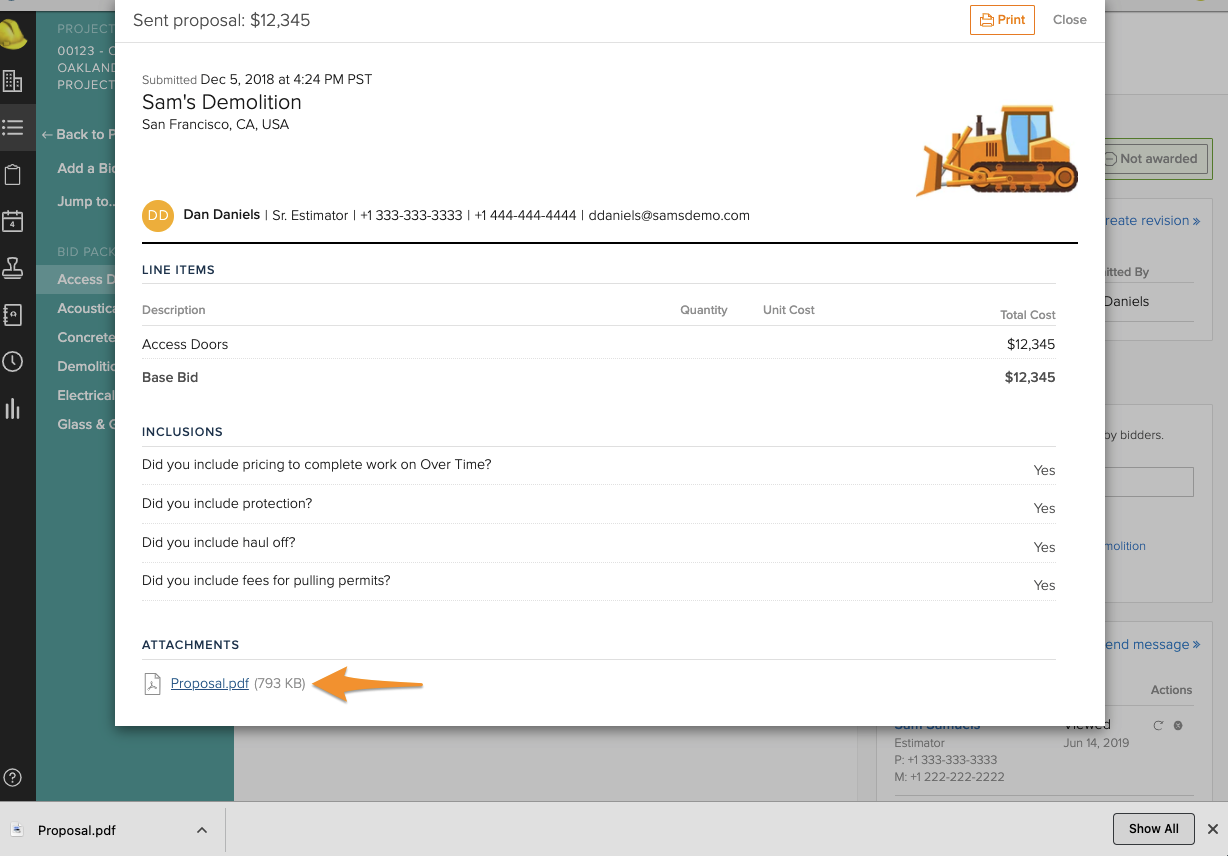This screenshot has width=1228, height=856.
Task: Click the clock icon in sidebar
Action: coord(13,361)
